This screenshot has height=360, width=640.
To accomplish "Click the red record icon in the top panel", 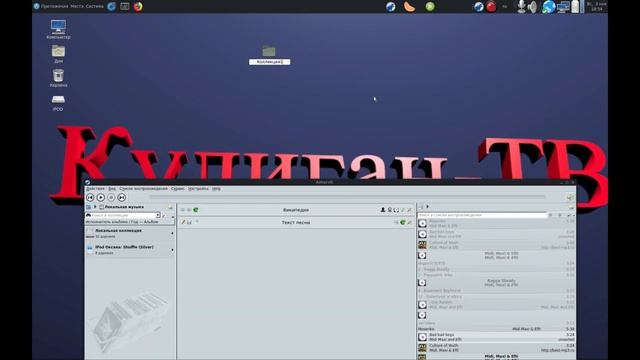I will click(x=491, y=7).
